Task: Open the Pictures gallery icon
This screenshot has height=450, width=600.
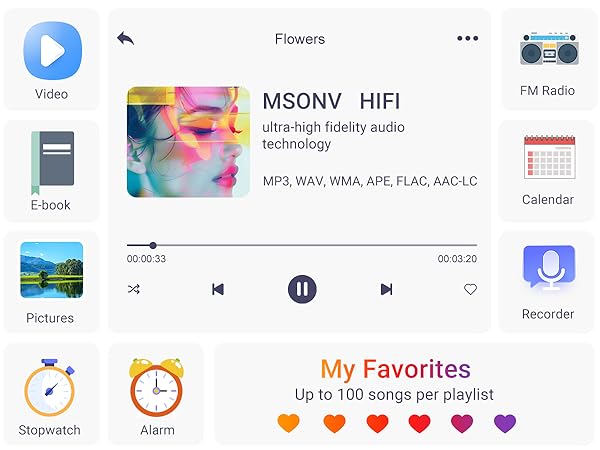Action: pos(52,270)
